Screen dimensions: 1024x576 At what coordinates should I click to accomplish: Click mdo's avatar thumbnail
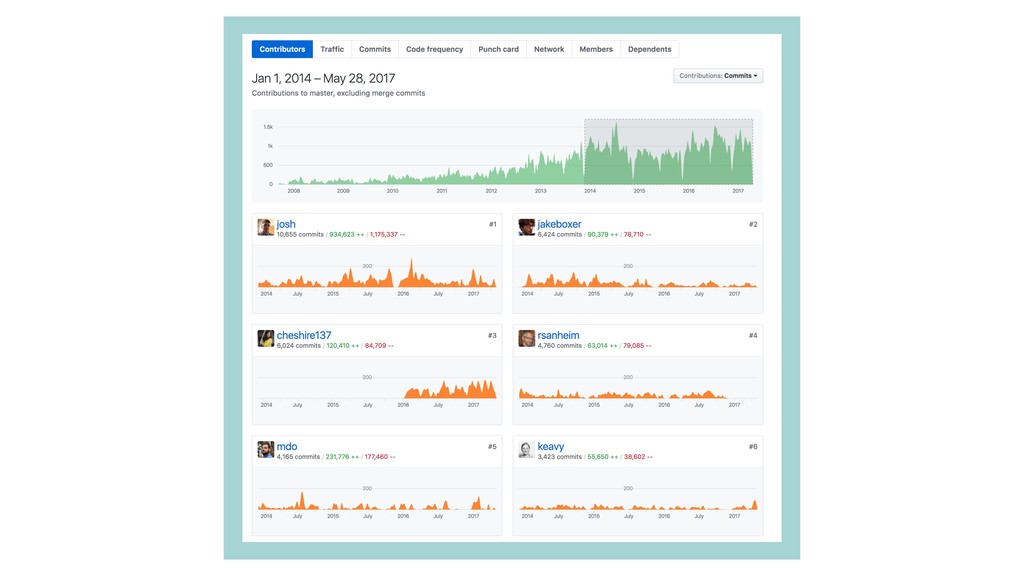[x=265, y=450]
